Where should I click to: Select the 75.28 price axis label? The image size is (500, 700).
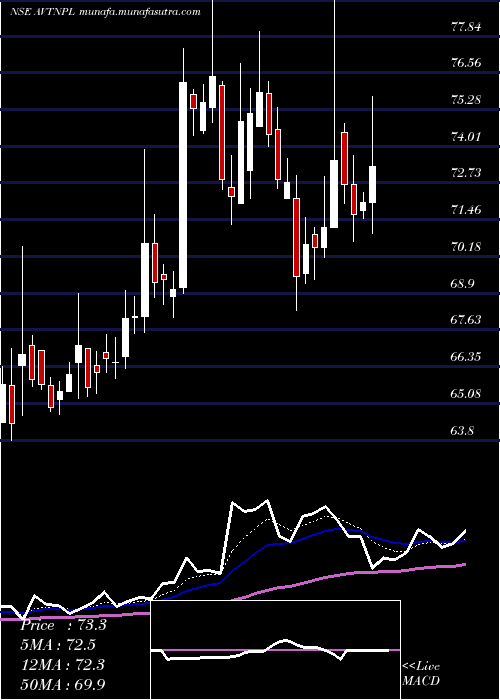click(x=466, y=100)
